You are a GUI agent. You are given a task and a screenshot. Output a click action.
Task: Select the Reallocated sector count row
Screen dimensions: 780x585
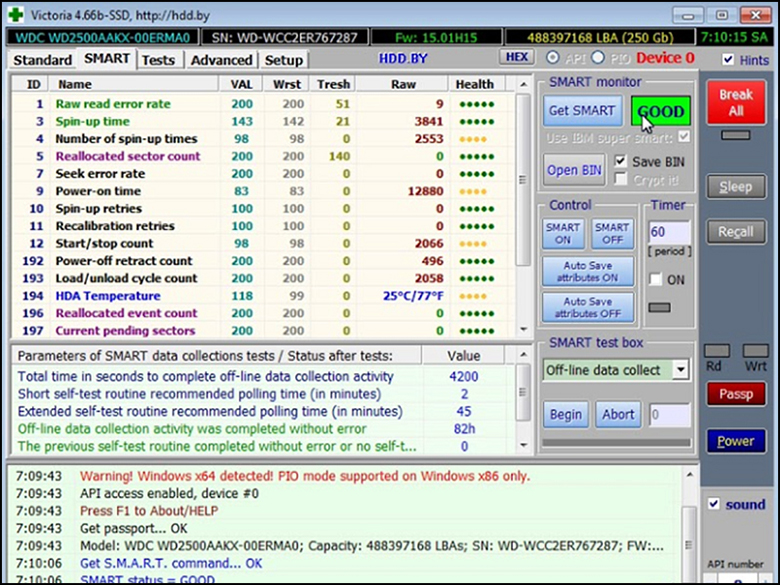pyautogui.click(x=128, y=156)
